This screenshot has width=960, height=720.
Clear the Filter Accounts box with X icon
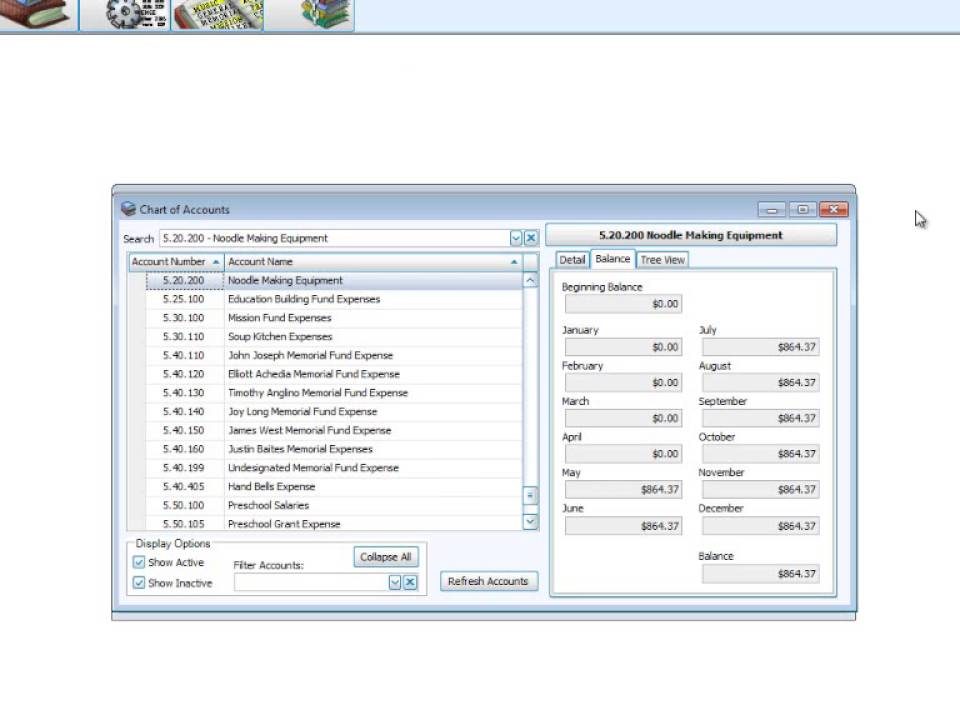point(410,582)
